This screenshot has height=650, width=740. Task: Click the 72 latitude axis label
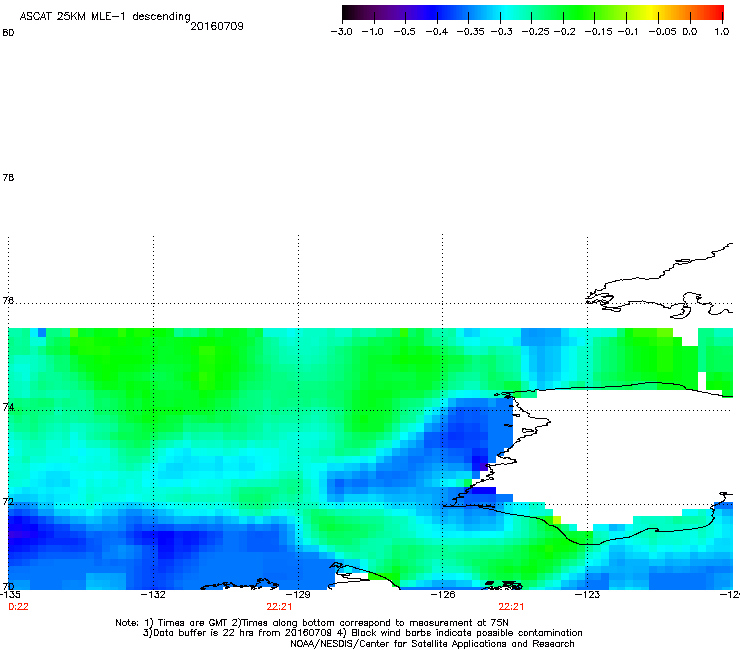8,501
